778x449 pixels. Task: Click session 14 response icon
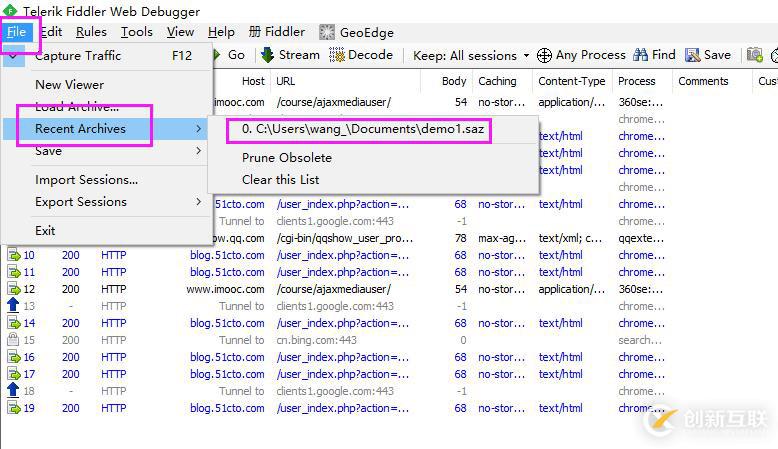tap(13, 323)
